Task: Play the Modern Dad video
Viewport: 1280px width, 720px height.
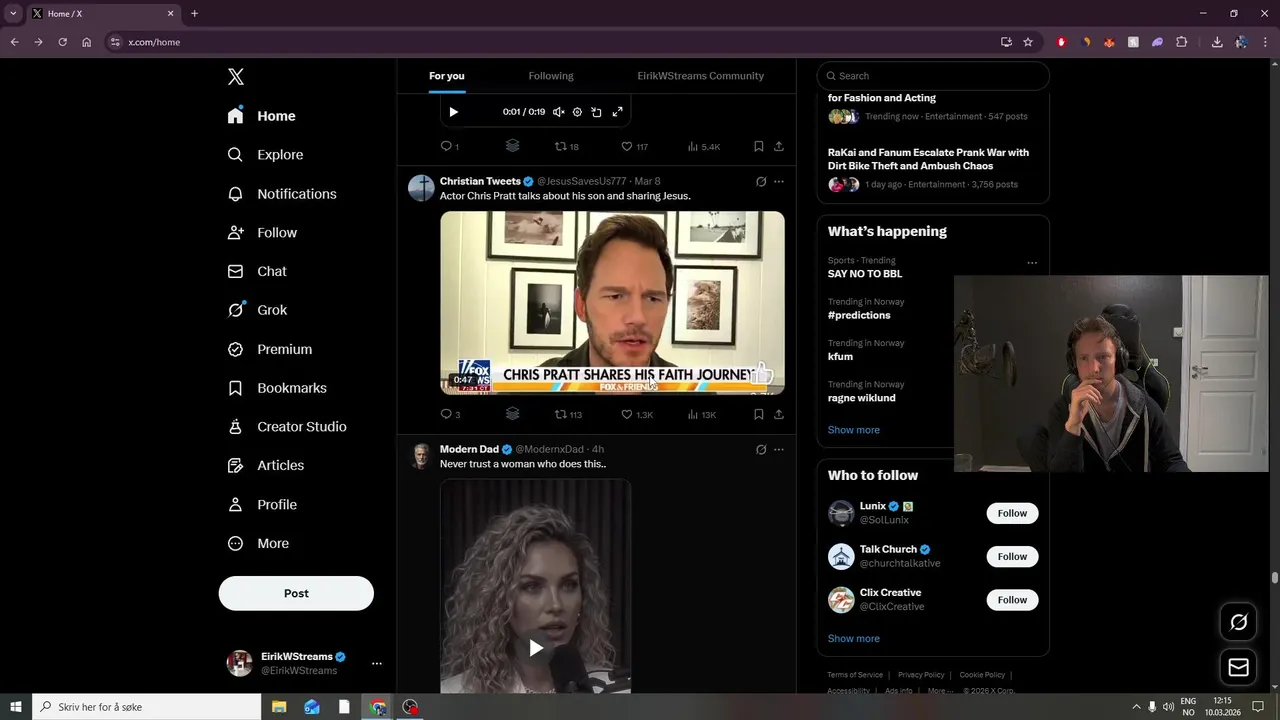Action: coord(536,648)
